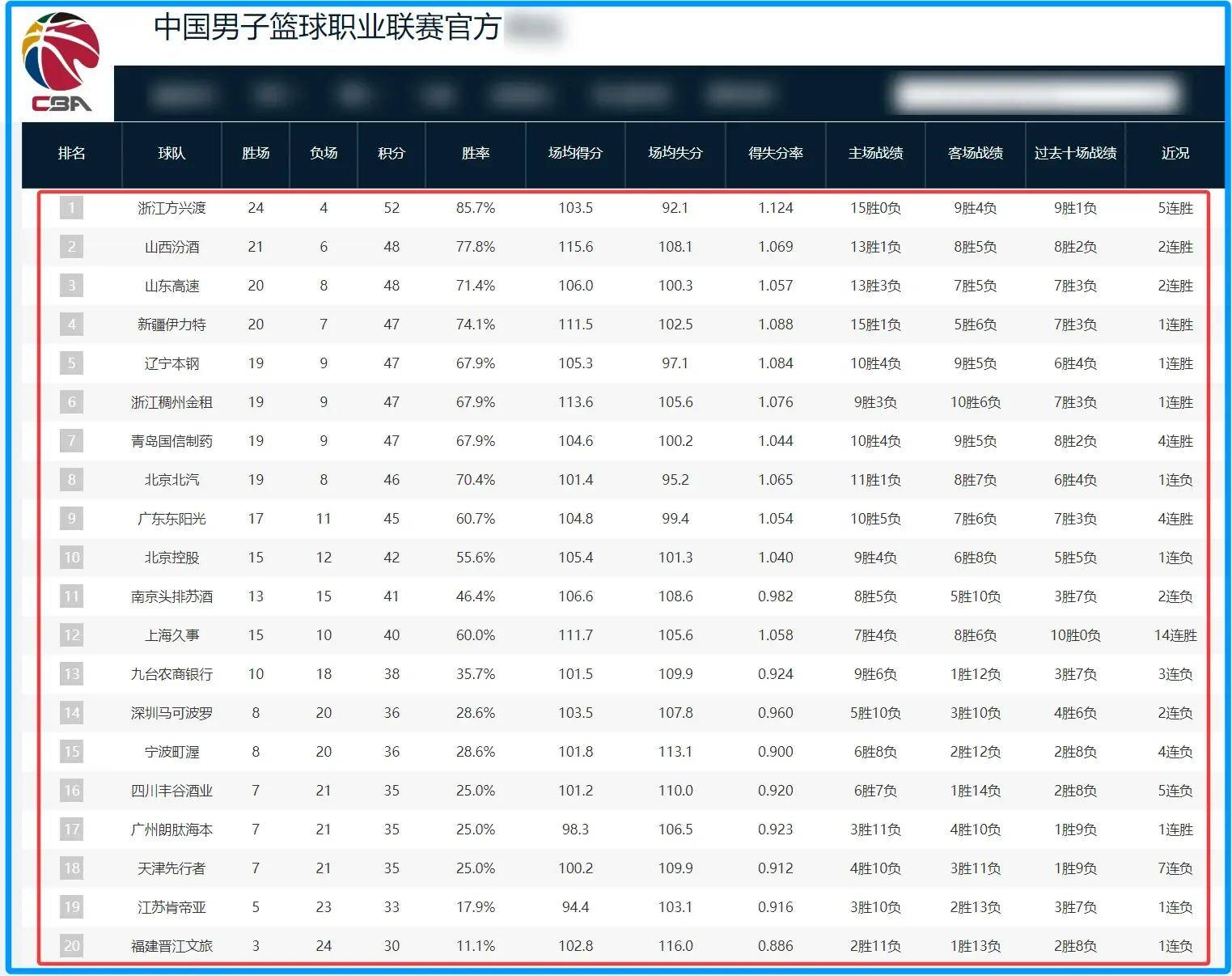This screenshot has width=1232, height=976.
Task: Click the 近况 column header
Action: (x=1175, y=153)
